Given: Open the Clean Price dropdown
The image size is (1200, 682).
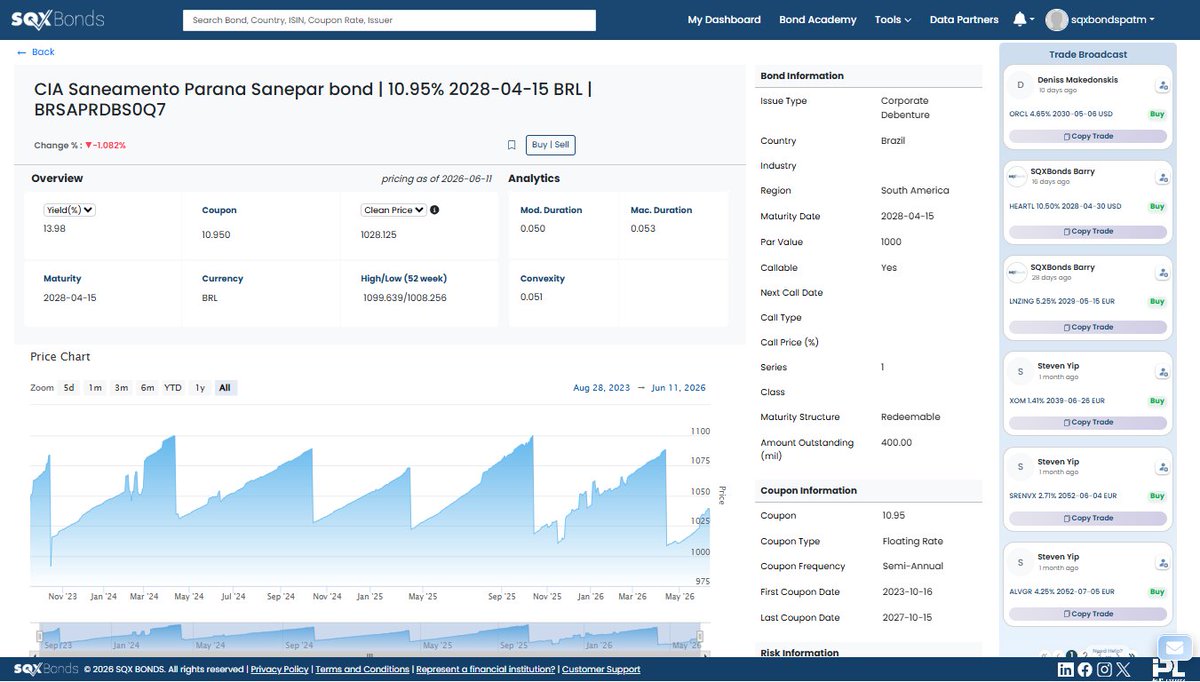Looking at the screenshot, I should (x=394, y=210).
